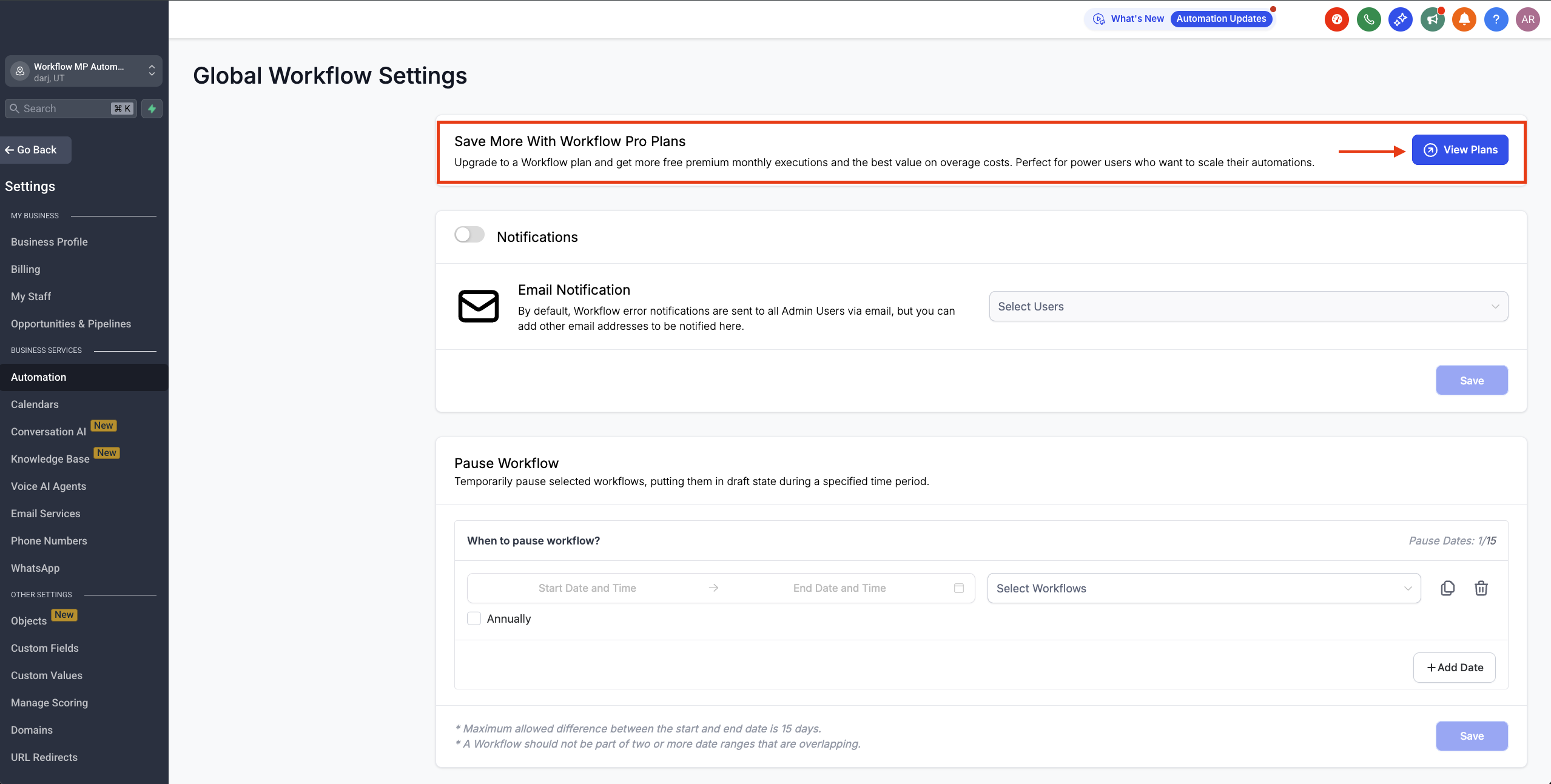Delete pause date using trash icon
This screenshot has height=784, width=1551.
coord(1481,588)
